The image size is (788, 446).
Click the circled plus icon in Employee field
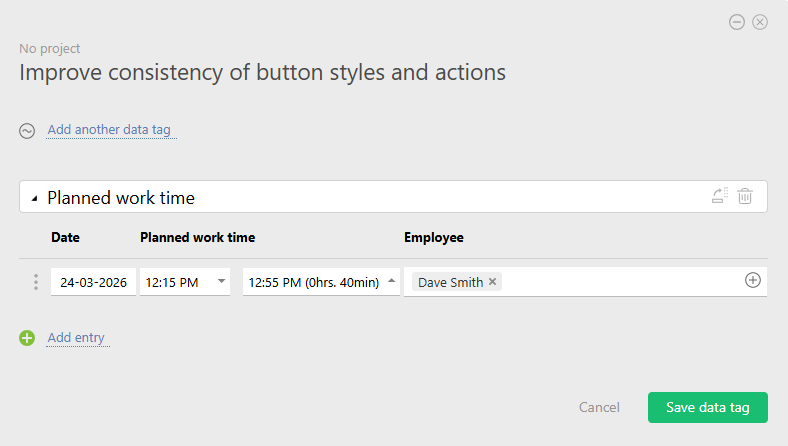click(753, 281)
